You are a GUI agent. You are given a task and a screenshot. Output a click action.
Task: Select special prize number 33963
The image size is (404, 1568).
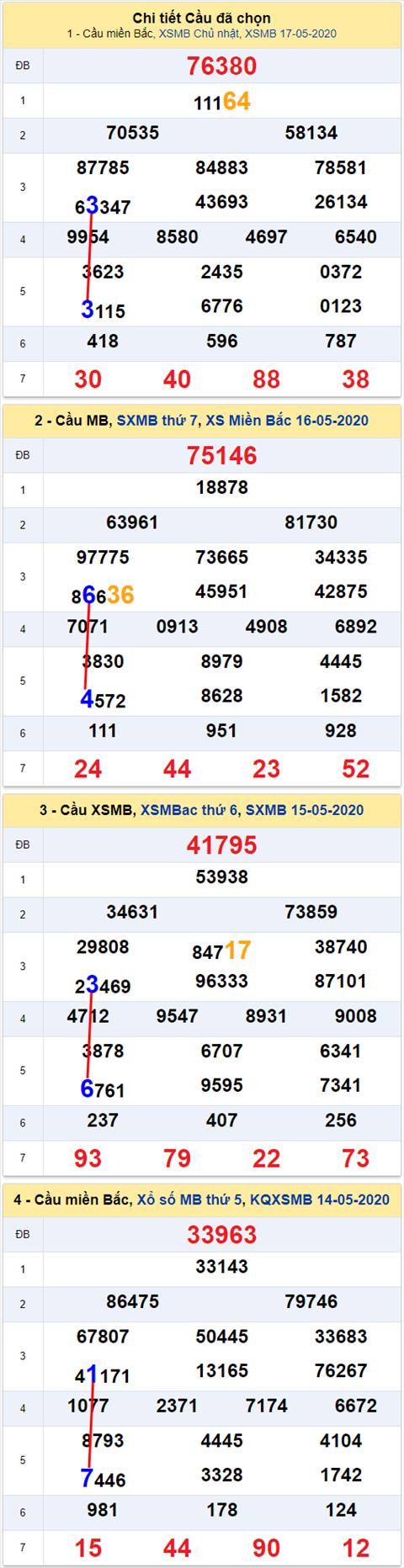(x=221, y=1235)
